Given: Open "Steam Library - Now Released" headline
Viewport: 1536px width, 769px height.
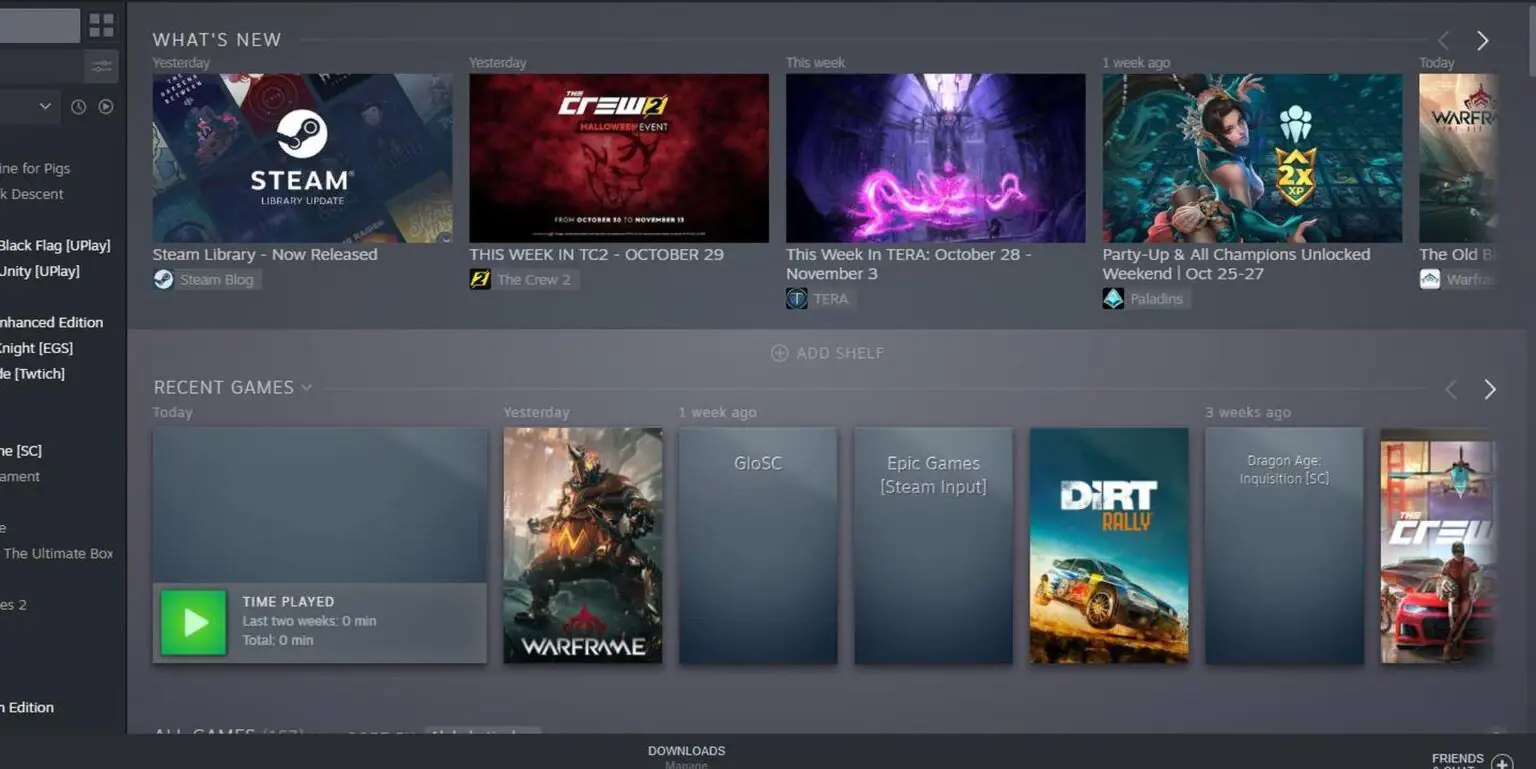Looking at the screenshot, I should point(265,254).
